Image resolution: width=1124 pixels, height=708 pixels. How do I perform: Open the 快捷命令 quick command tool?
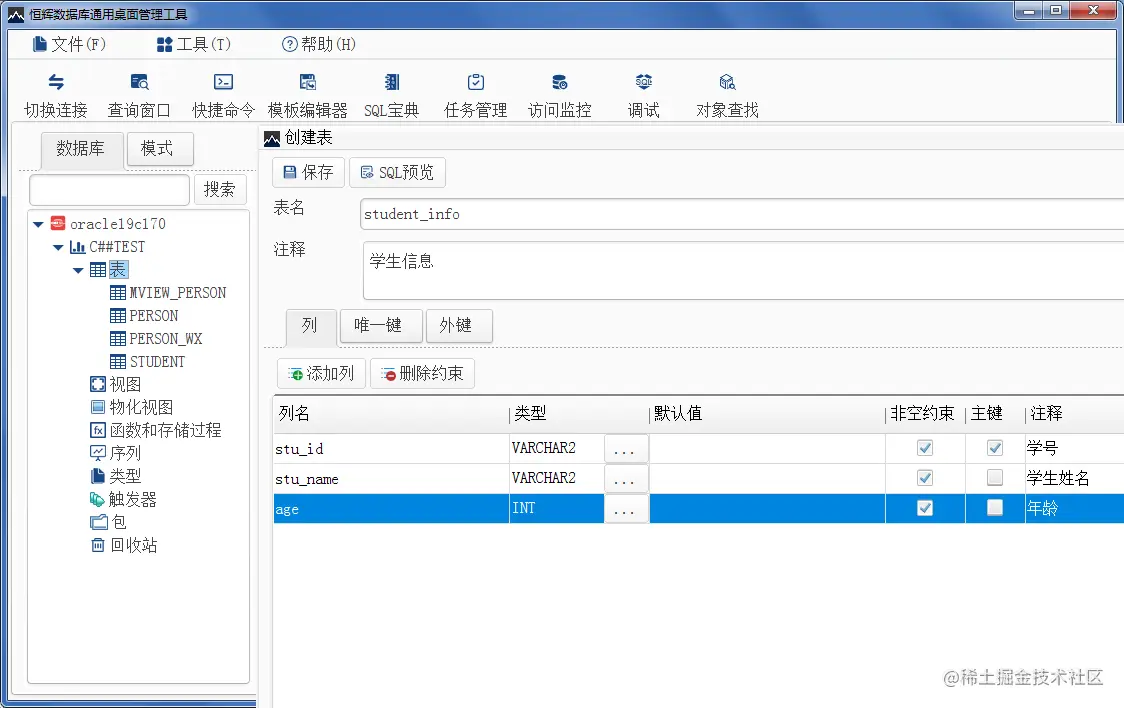point(223,96)
